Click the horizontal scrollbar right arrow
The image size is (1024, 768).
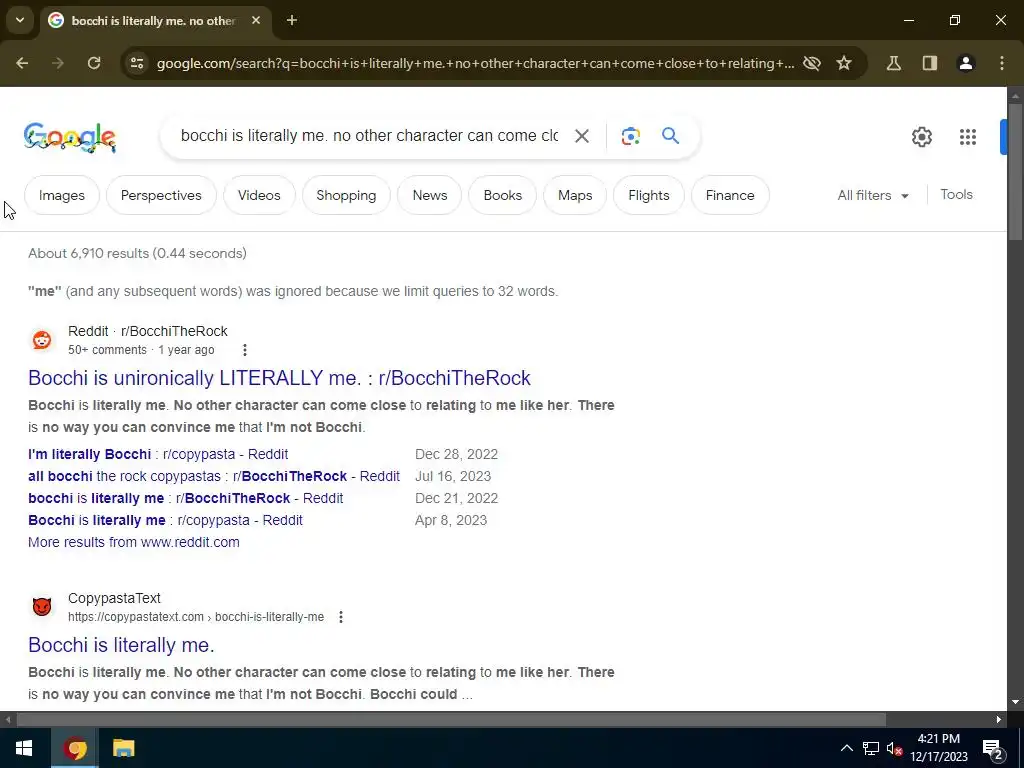click(999, 720)
